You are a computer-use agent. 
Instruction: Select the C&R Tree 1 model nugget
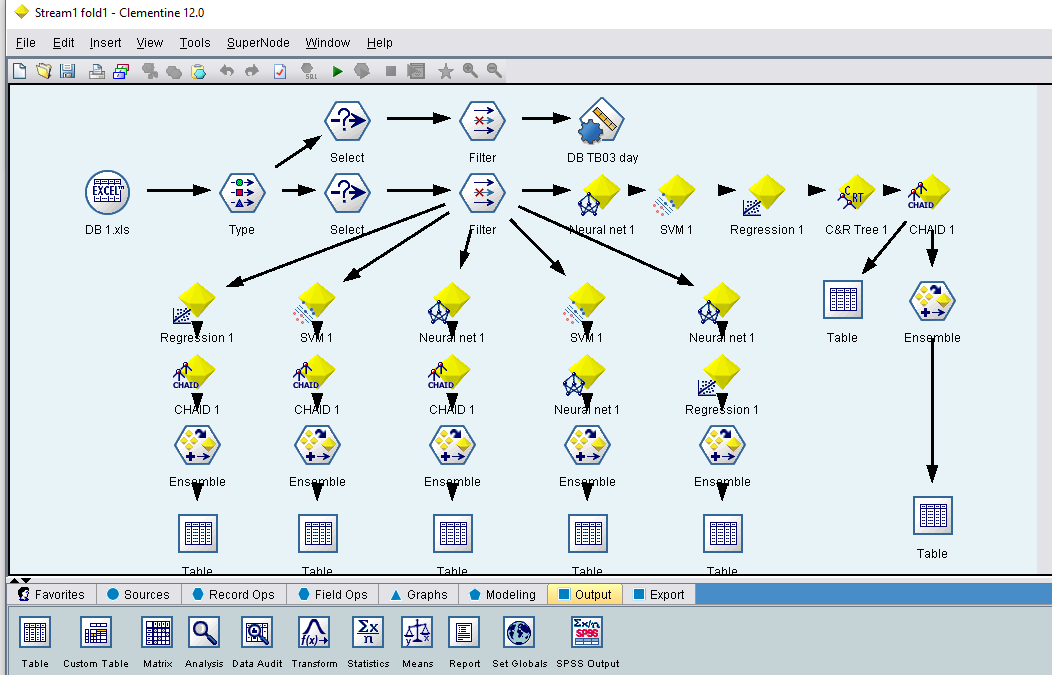[855, 192]
